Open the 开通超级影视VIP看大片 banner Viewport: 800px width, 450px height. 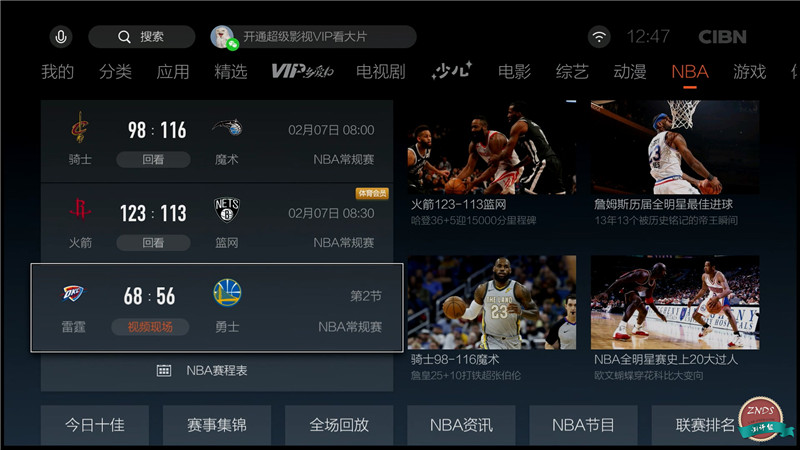(x=314, y=37)
